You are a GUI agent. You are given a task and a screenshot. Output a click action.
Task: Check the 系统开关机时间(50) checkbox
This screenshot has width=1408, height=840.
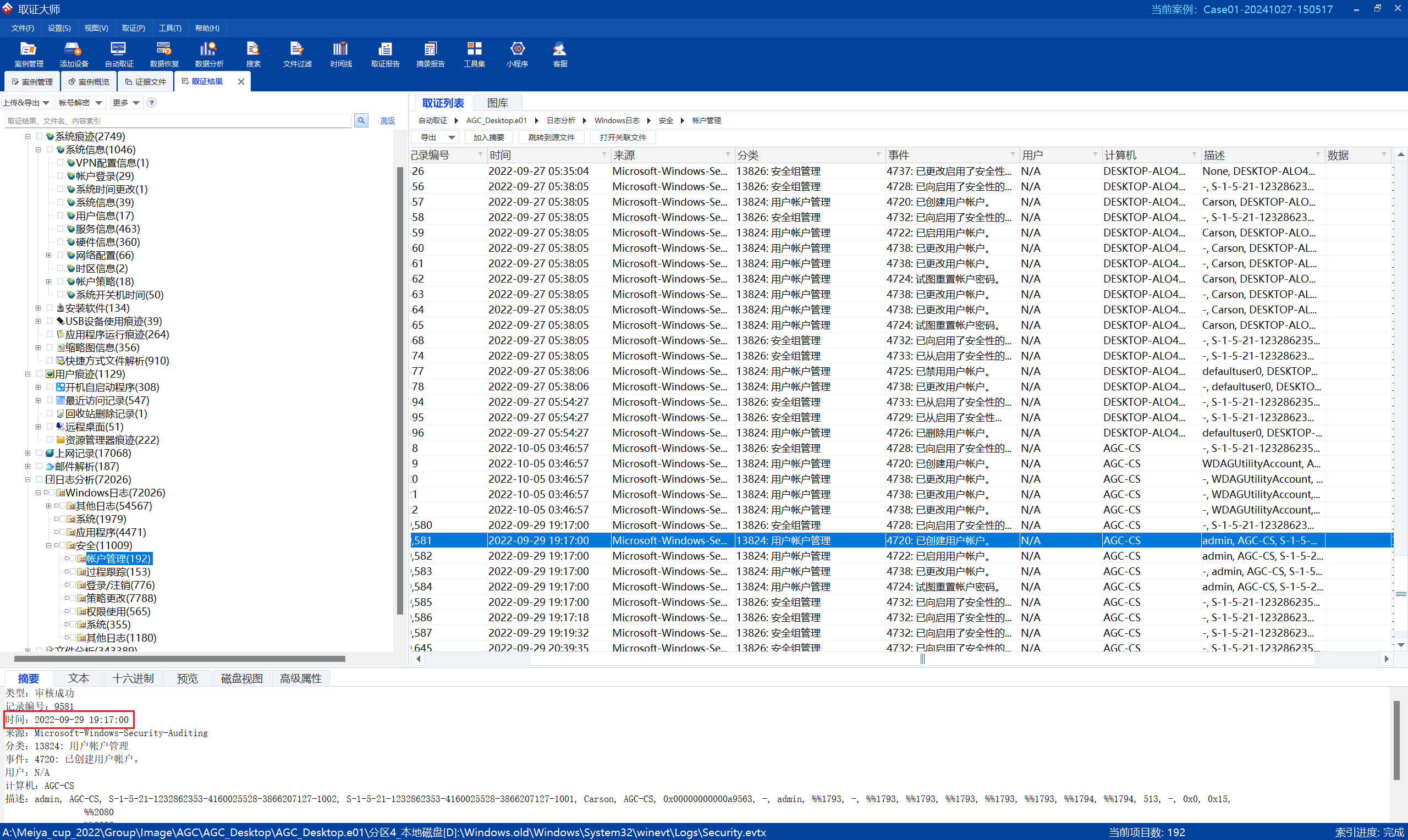coord(60,295)
